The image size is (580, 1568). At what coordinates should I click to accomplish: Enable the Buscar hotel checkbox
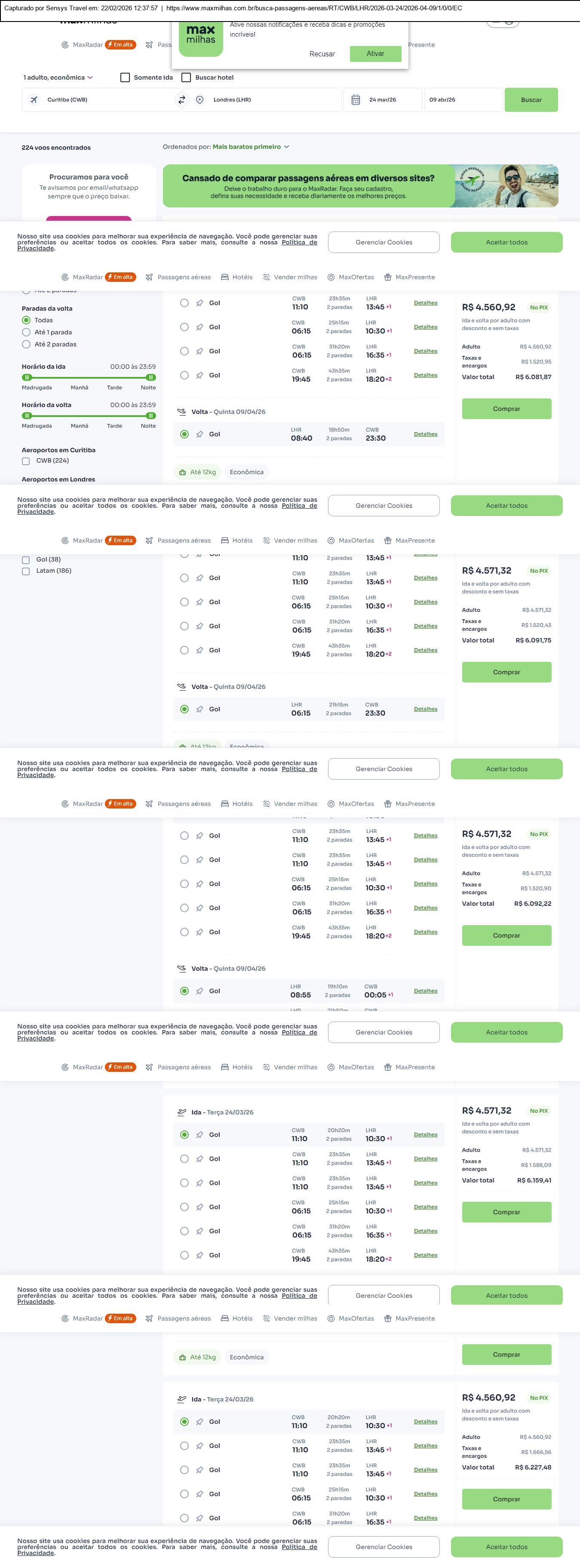(x=187, y=77)
